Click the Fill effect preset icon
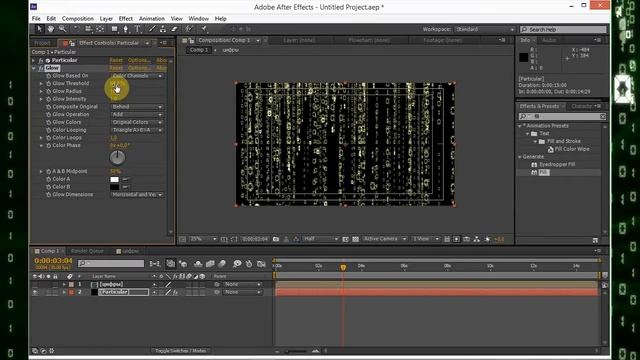640x360 pixels. 534,173
